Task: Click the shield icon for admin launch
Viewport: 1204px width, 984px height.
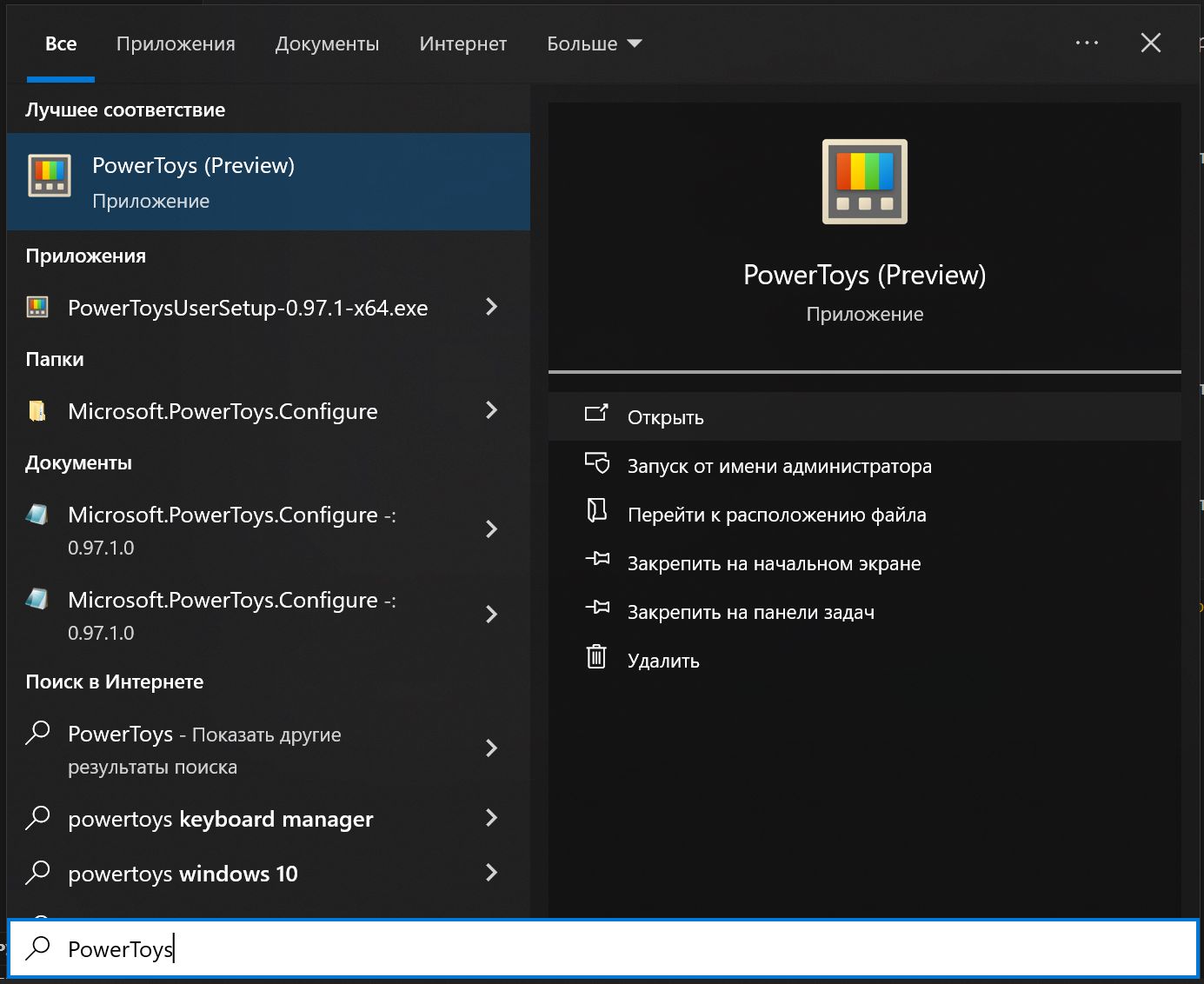Action: 596,463
